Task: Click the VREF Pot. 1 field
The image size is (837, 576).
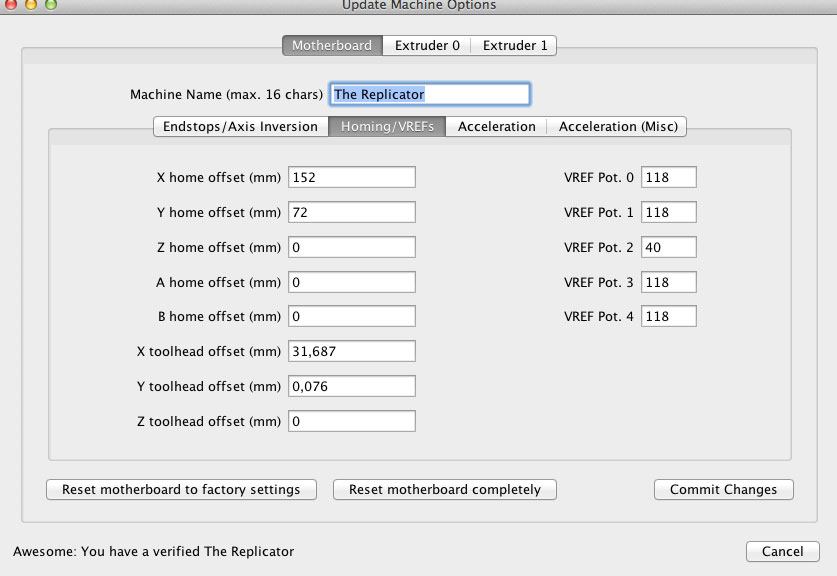Action: click(669, 212)
